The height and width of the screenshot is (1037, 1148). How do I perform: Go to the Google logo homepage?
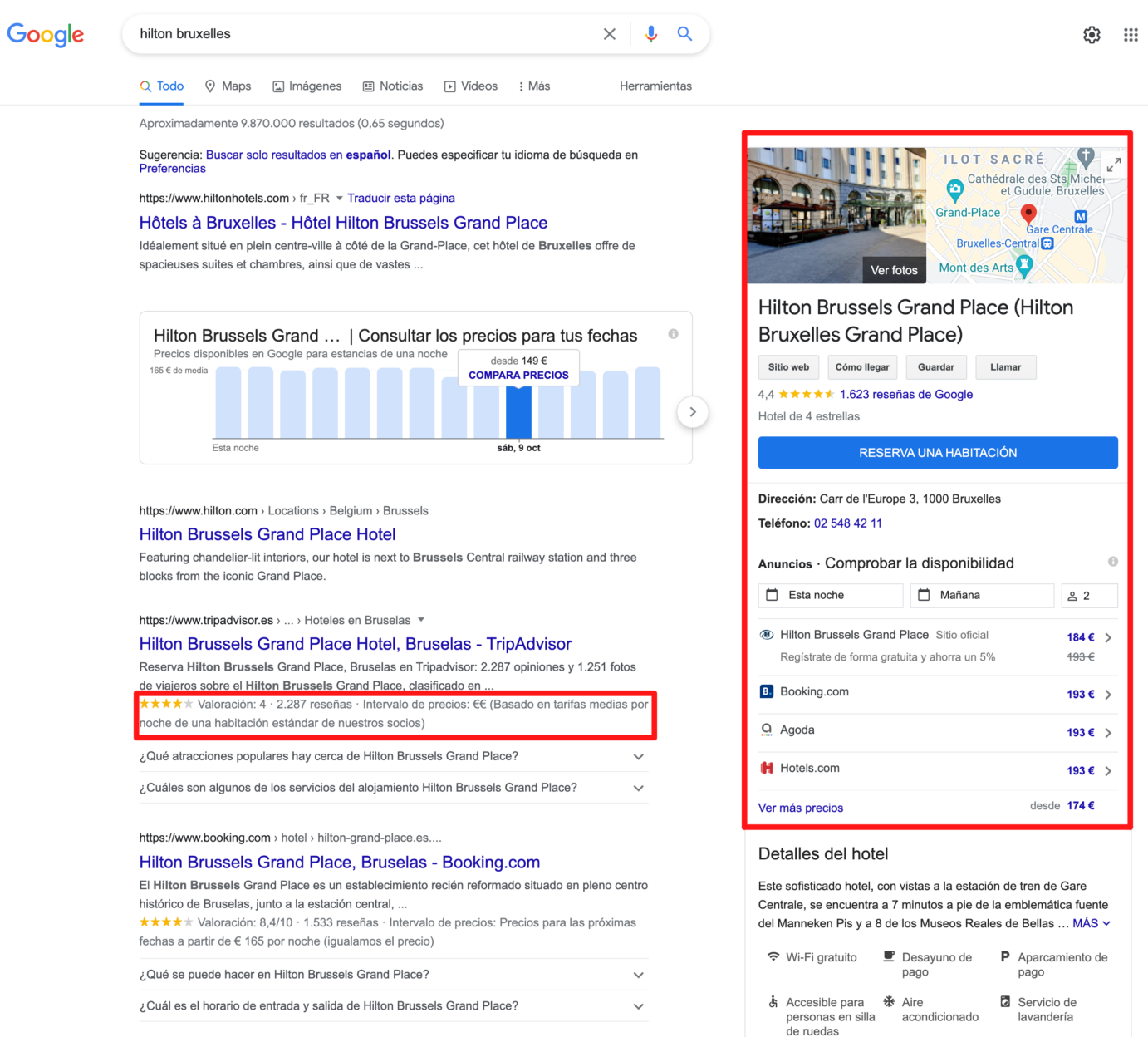pos(46,35)
